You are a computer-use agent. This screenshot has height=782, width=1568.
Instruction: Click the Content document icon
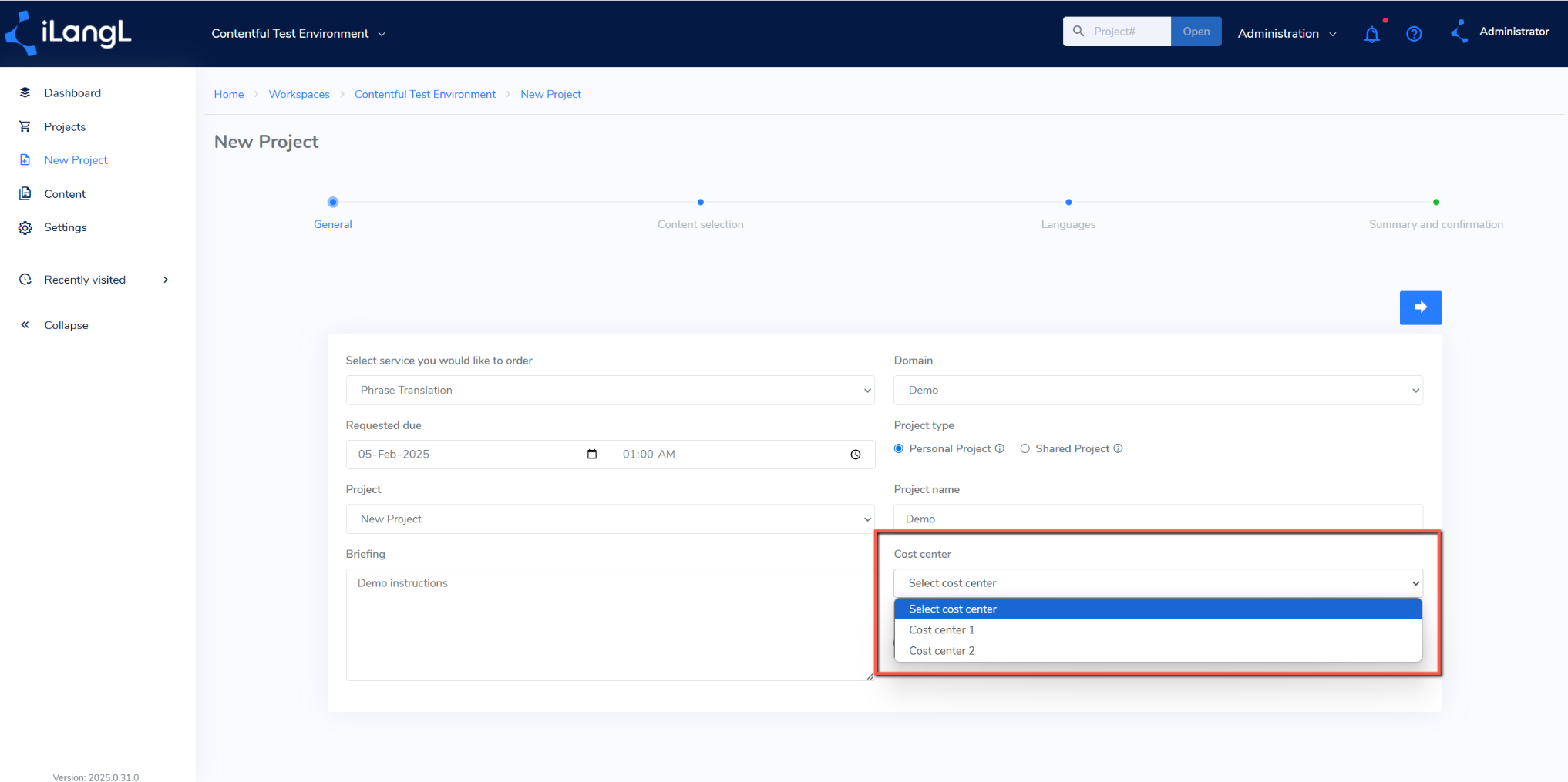25,193
